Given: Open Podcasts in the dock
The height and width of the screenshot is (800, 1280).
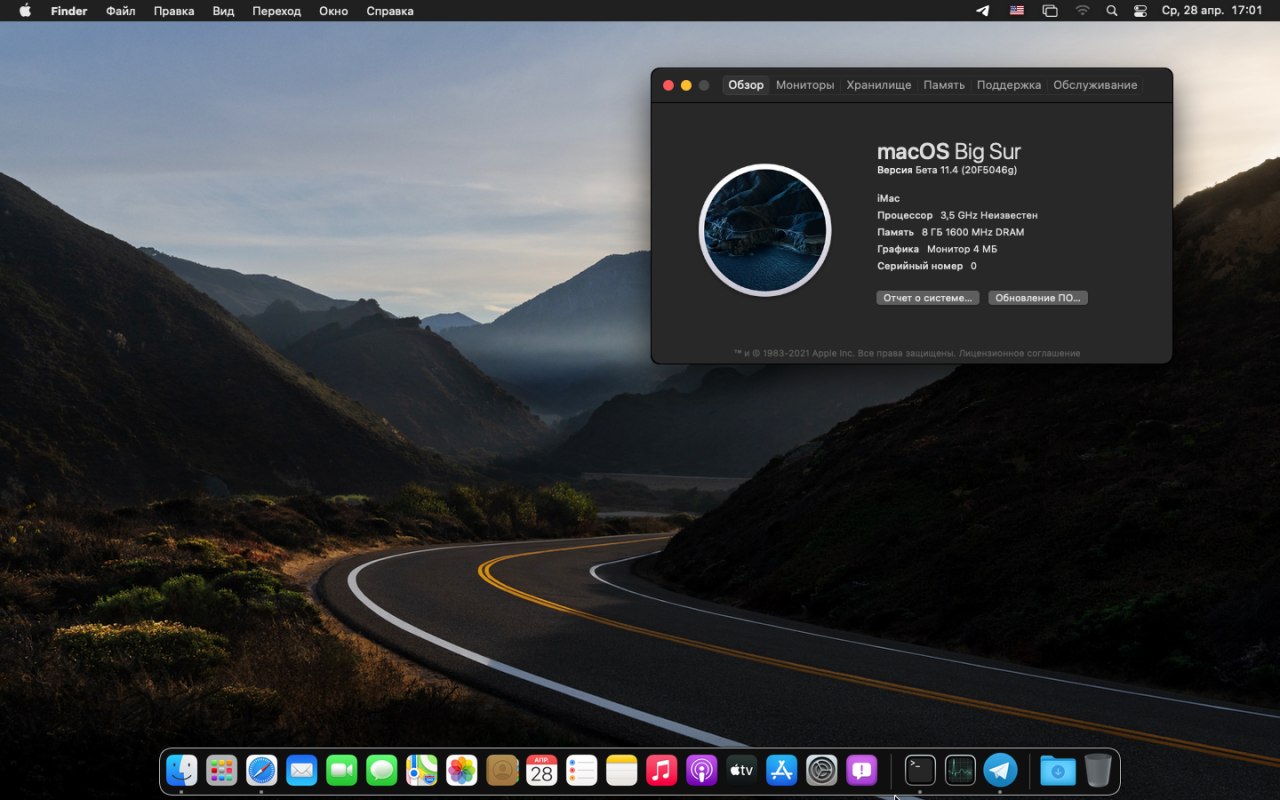Looking at the screenshot, I should (702, 770).
